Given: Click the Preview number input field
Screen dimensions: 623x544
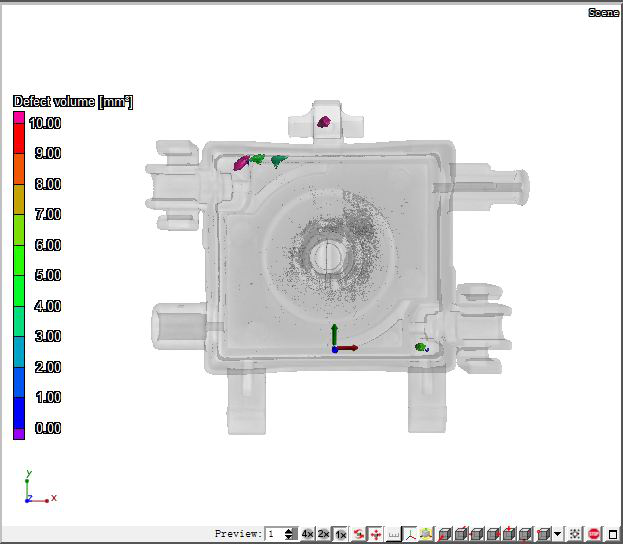Looking at the screenshot, I should (274, 534).
